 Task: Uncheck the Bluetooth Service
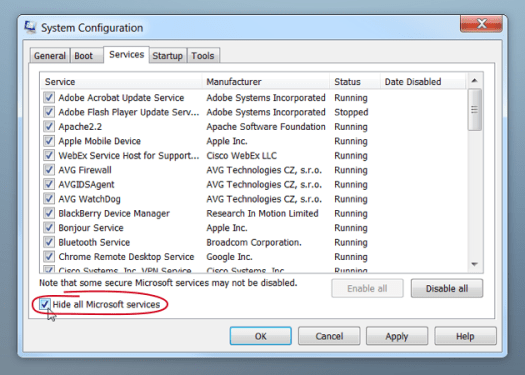pyautogui.click(x=49, y=242)
